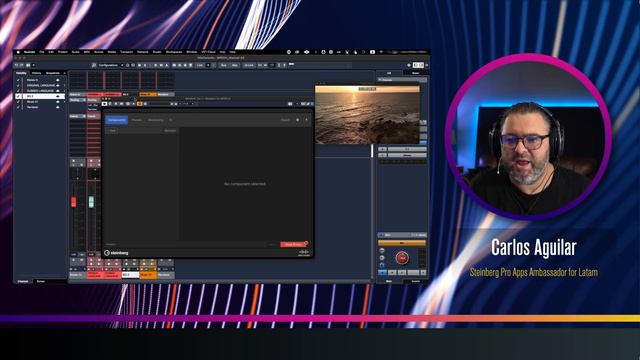Open the Workspaces menu
Screen dimensions: 640x360
coord(174,52)
